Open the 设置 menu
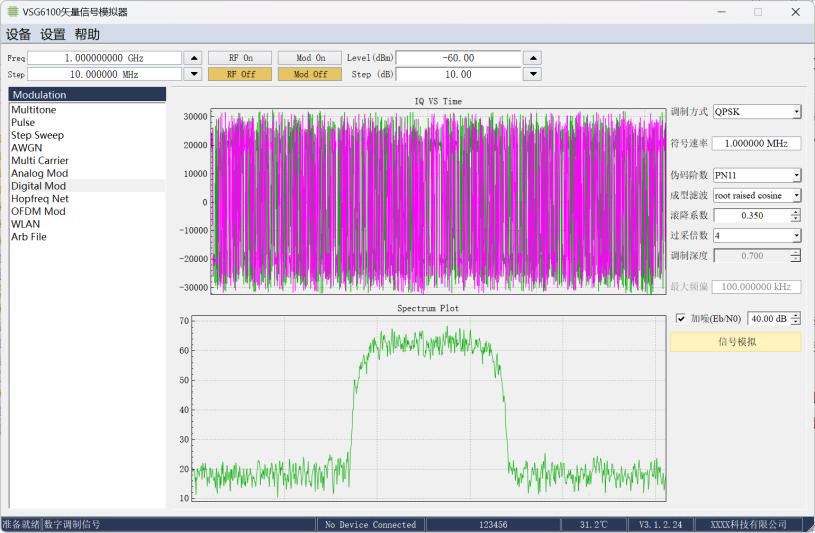 click(53, 34)
